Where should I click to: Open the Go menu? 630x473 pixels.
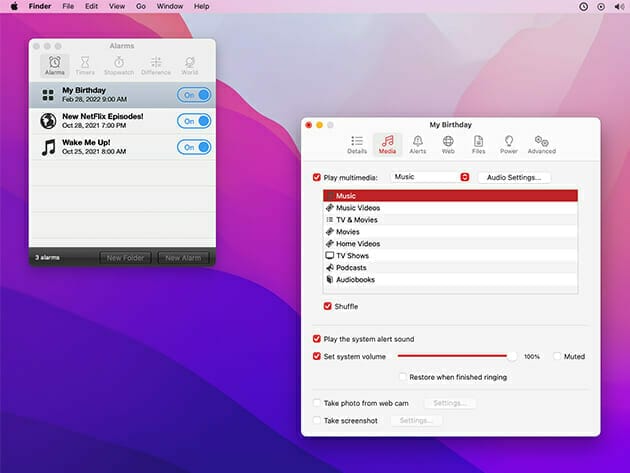pyautogui.click(x=140, y=6)
